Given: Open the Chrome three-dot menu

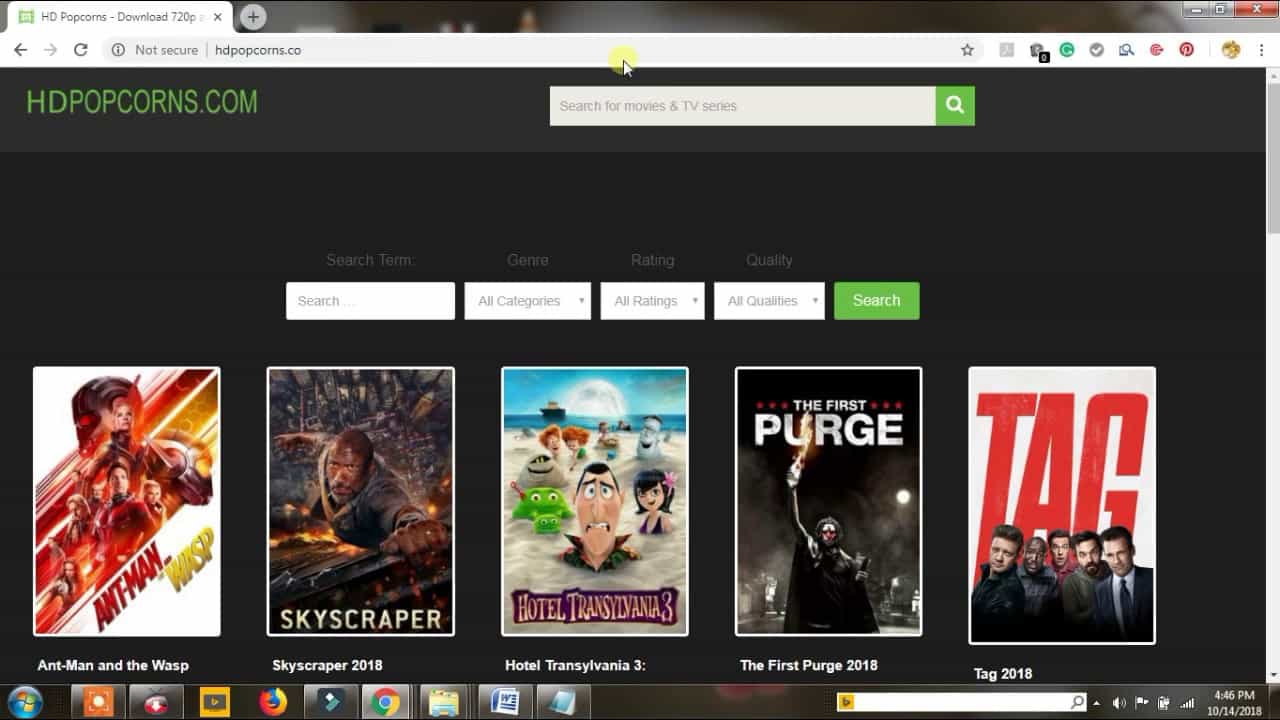Looking at the screenshot, I should click(x=1261, y=50).
